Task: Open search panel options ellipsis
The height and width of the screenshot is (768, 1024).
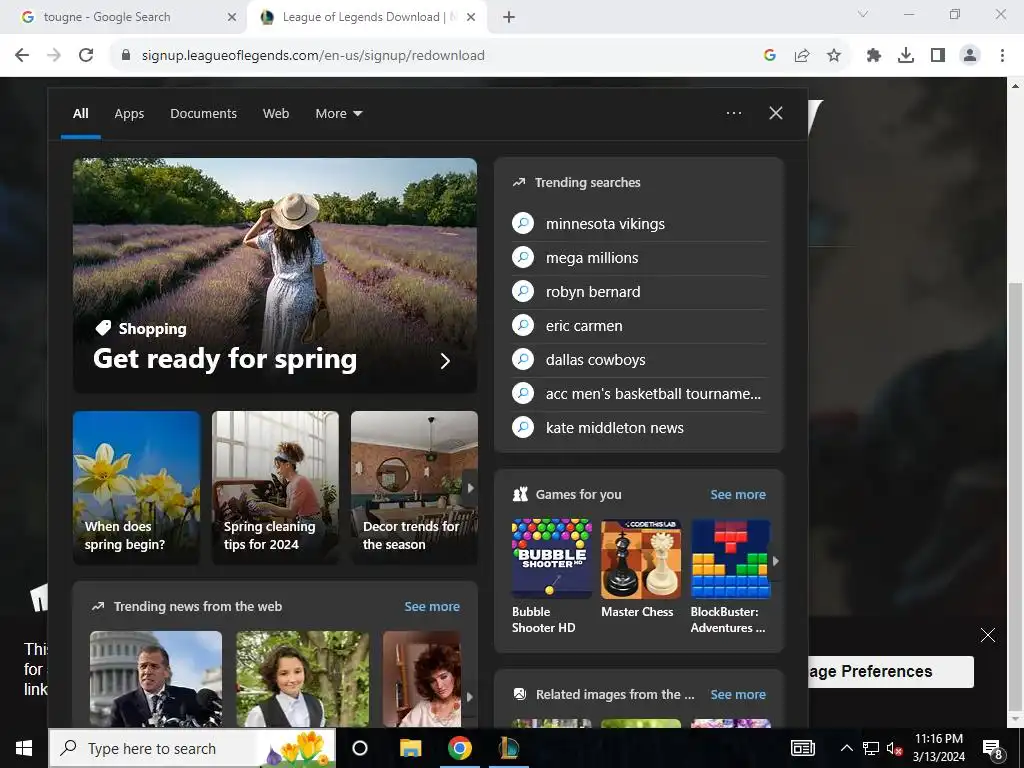Action: click(734, 113)
